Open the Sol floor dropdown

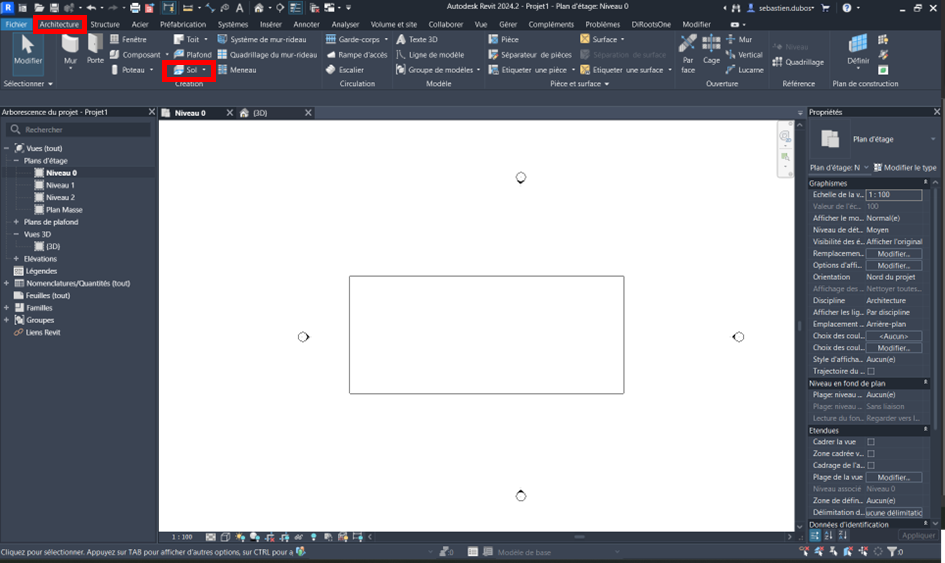pyautogui.click(x=204, y=70)
